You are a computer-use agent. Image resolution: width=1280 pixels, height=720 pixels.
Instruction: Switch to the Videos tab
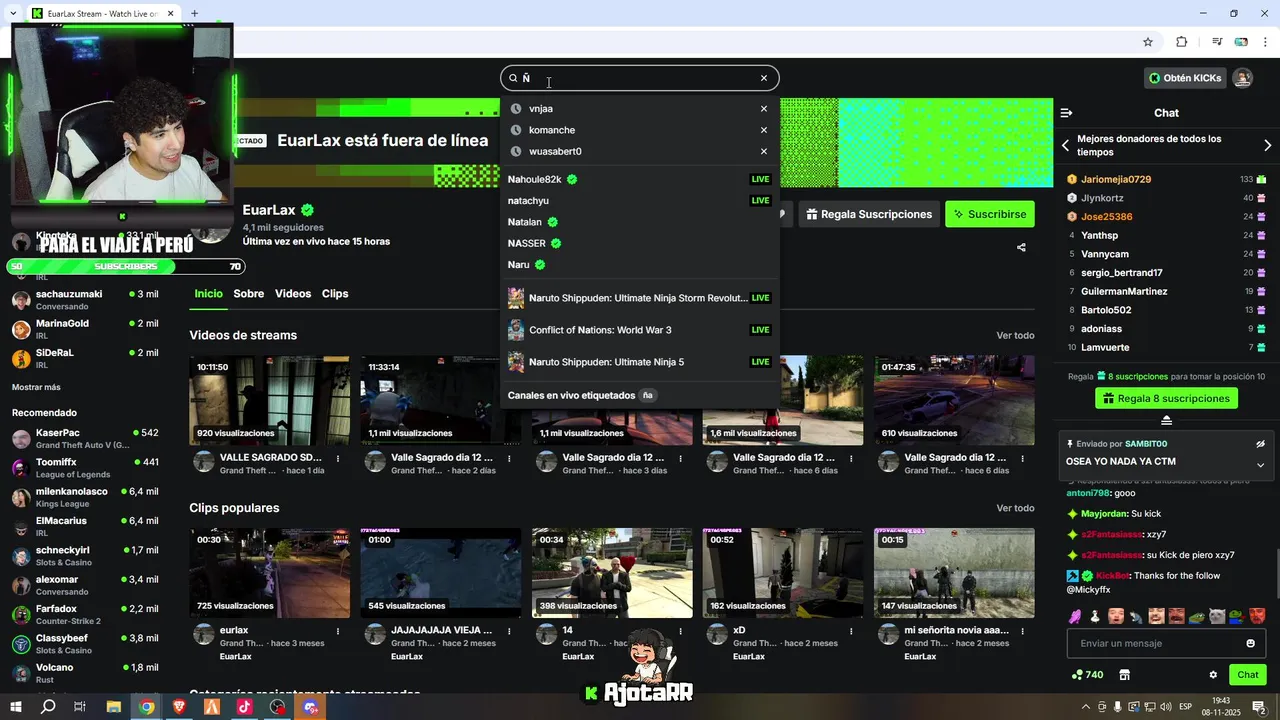pyautogui.click(x=293, y=294)
